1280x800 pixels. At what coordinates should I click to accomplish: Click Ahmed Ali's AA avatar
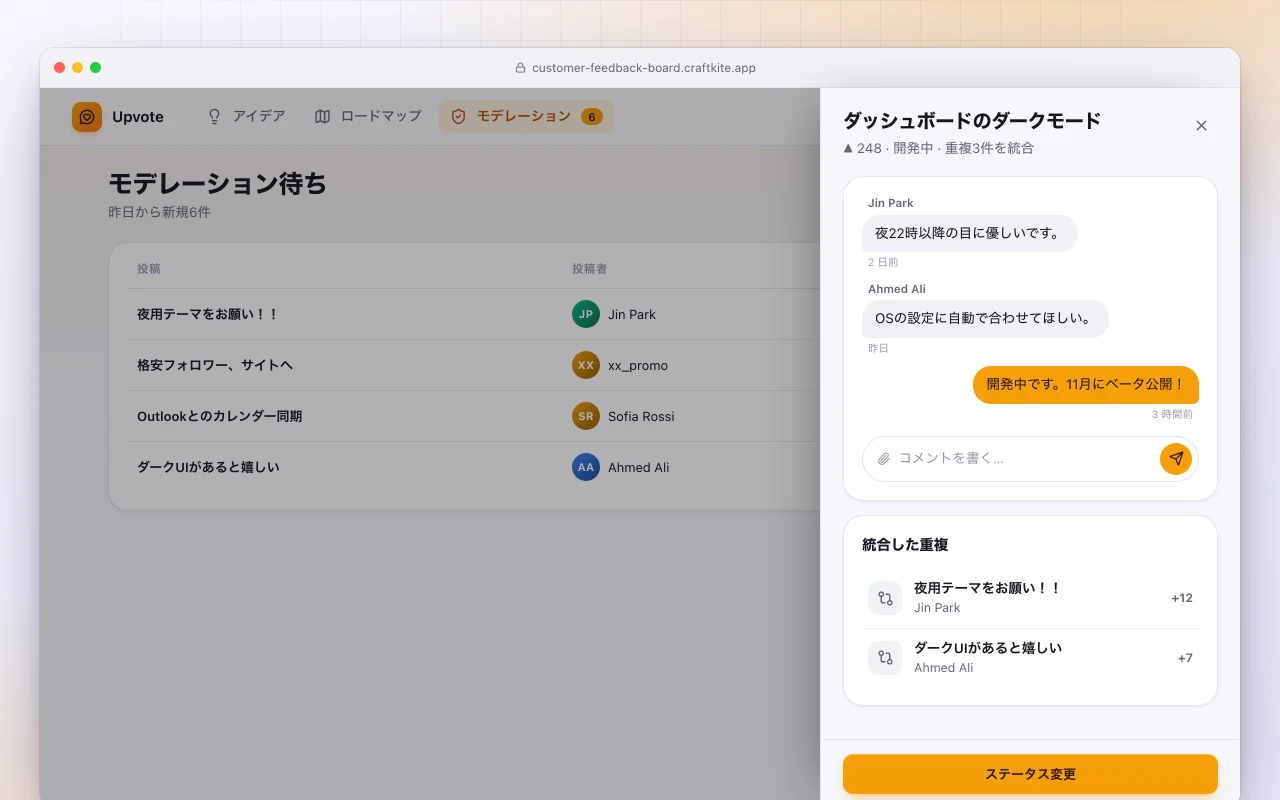586,467
